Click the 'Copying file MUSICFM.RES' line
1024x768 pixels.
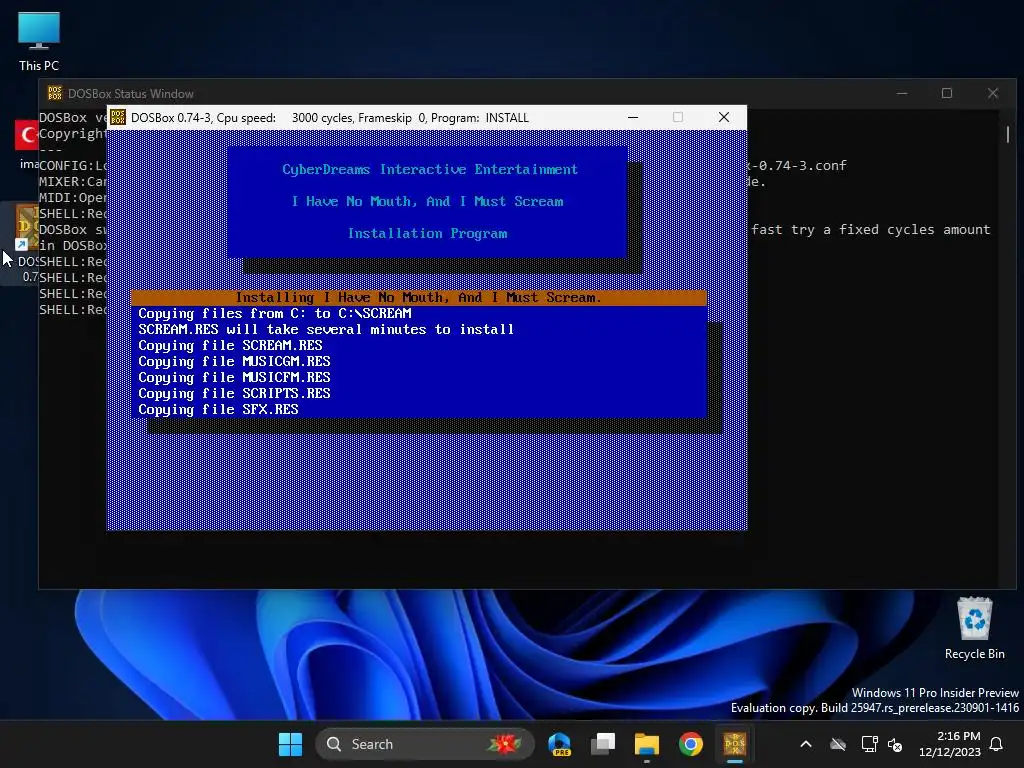coord(234,377)
